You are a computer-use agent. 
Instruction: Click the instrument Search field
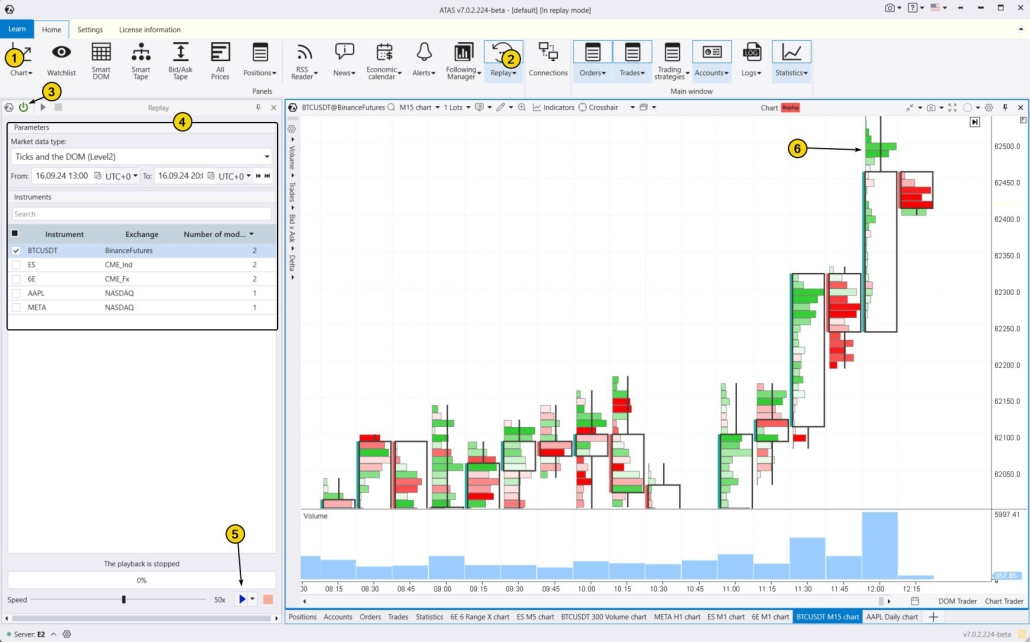[x=141, y=214]
